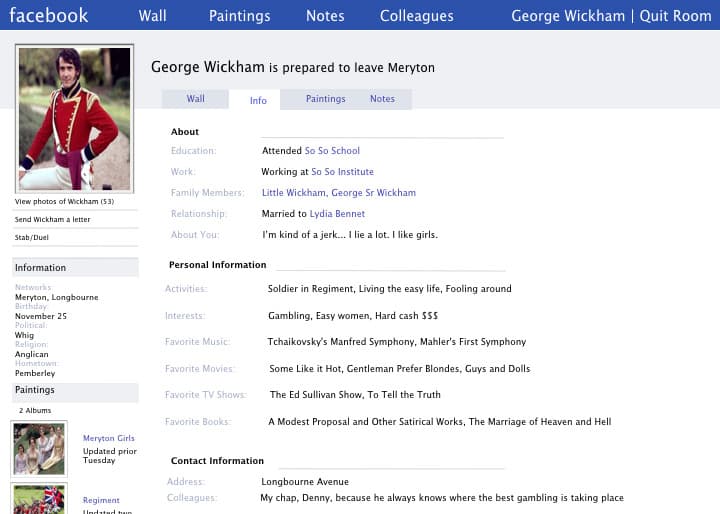Click the Stab/Duel link
This screenshot has height=514, width=720.
point(32,238)
